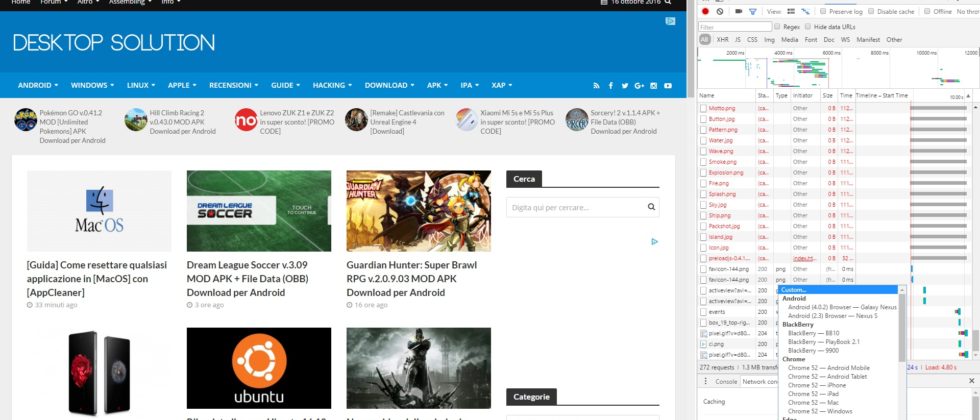980x420 pixels.
Task: Clear the network log
Action: [720, 11]
